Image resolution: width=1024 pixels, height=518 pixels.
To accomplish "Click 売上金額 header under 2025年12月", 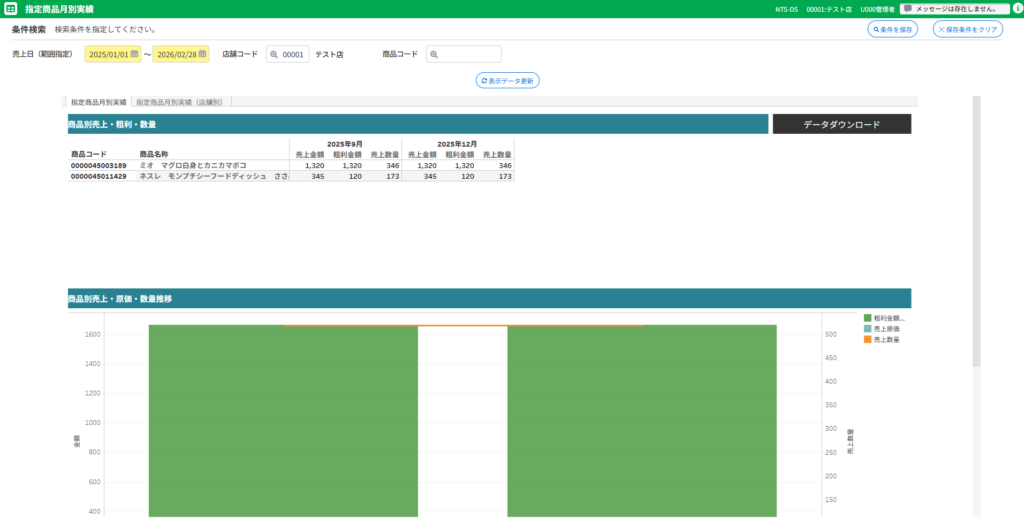I will [423, 155].
